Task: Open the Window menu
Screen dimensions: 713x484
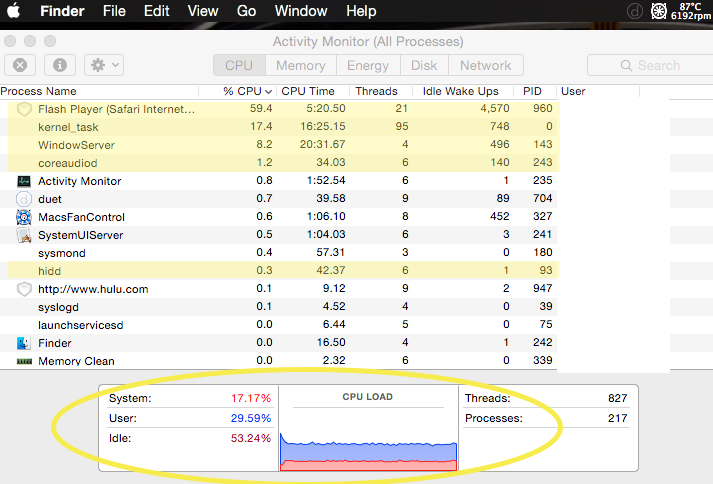Action: (x=301, y=11)
